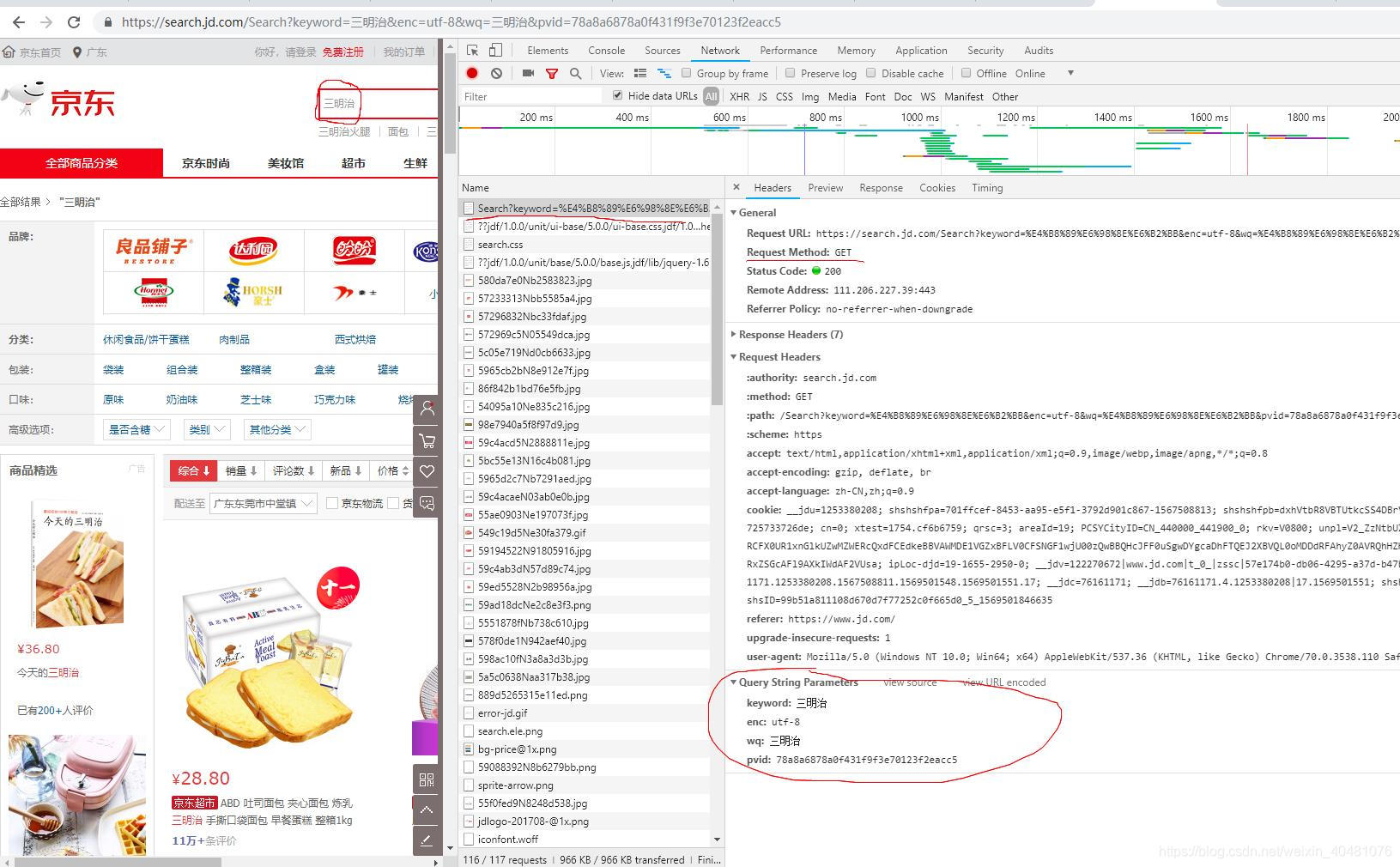Screen dimensions: 1400x867
Task: Activate the inspect element picker icon
Action: pos(472,51)
